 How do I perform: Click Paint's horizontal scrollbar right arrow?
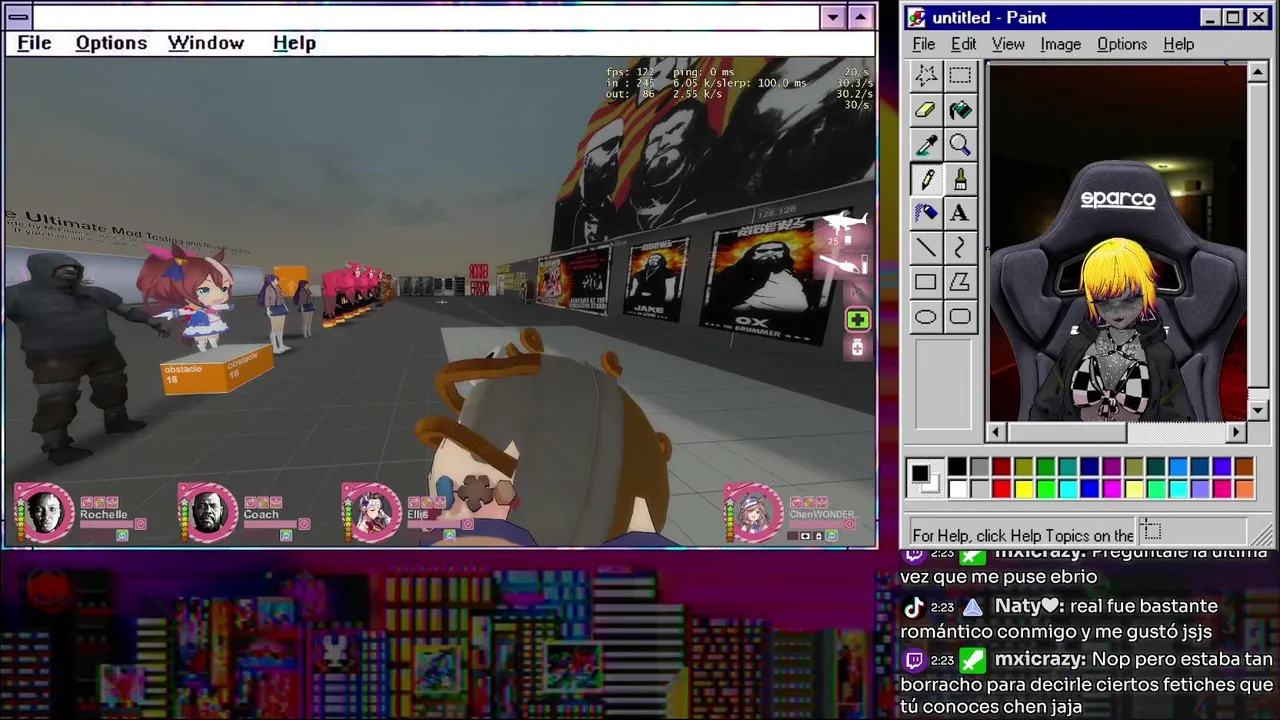[x=1236, y=432]
